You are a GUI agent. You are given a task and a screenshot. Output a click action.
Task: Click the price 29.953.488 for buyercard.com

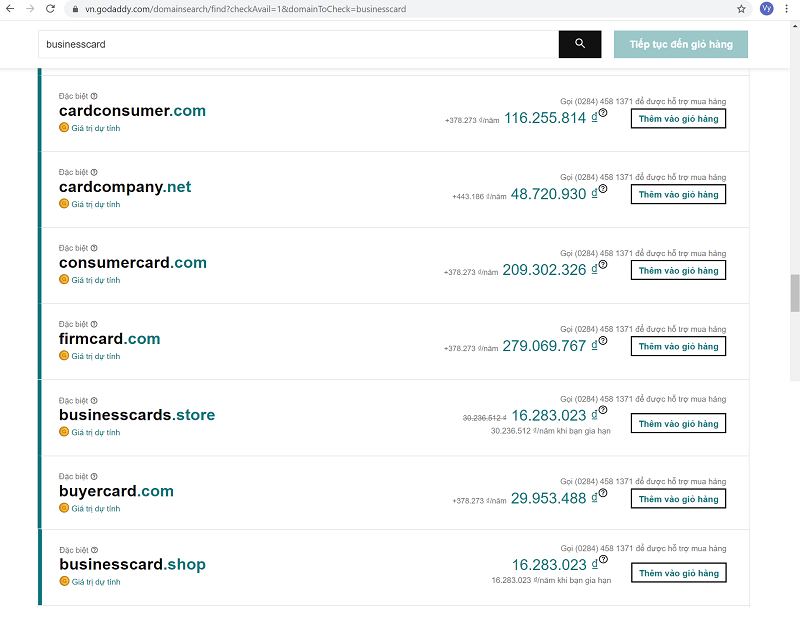pos(548,498)
